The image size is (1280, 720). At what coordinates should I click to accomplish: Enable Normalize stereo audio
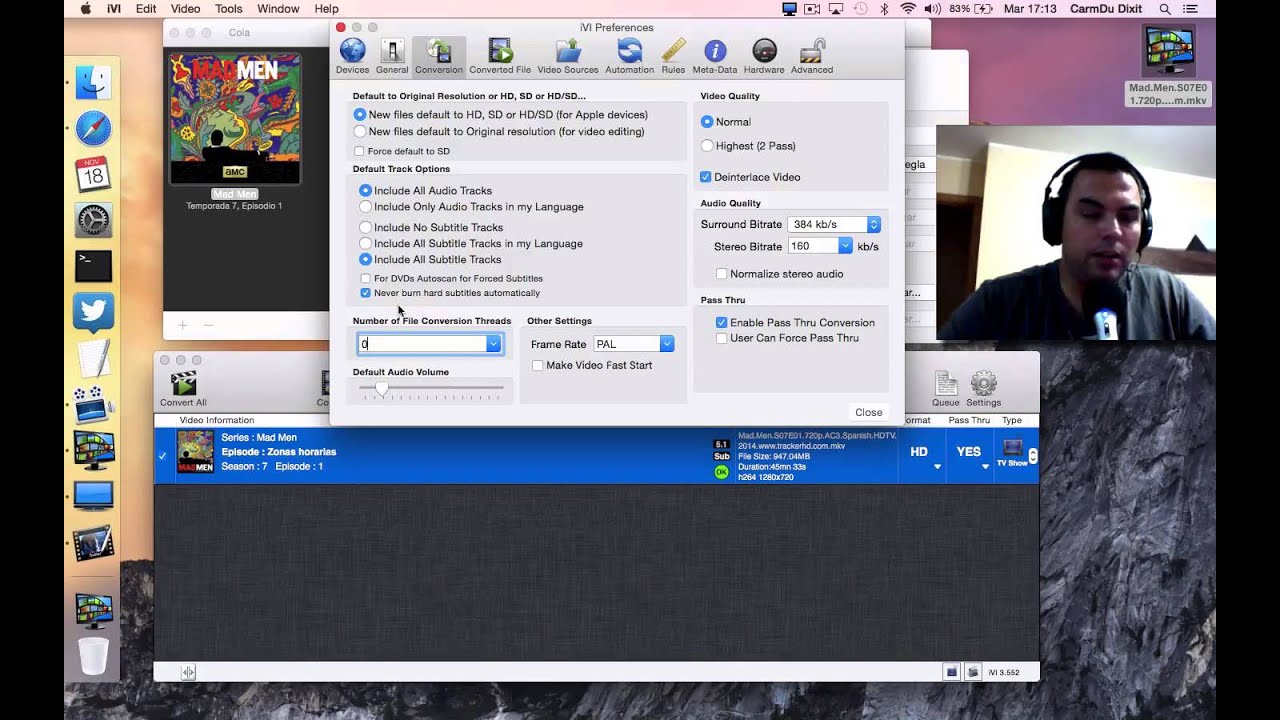coord(721,274)
